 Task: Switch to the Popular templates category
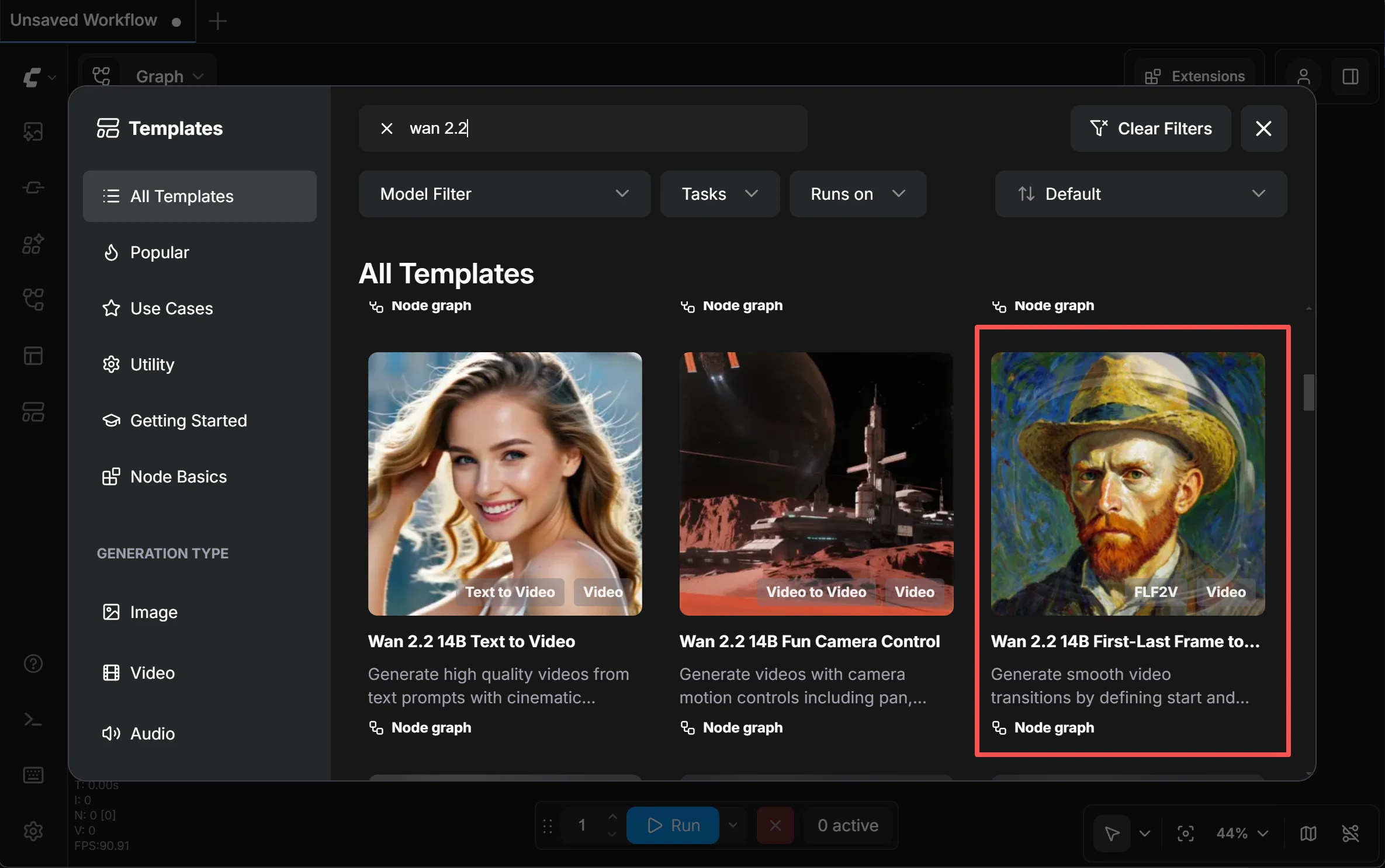160,252
